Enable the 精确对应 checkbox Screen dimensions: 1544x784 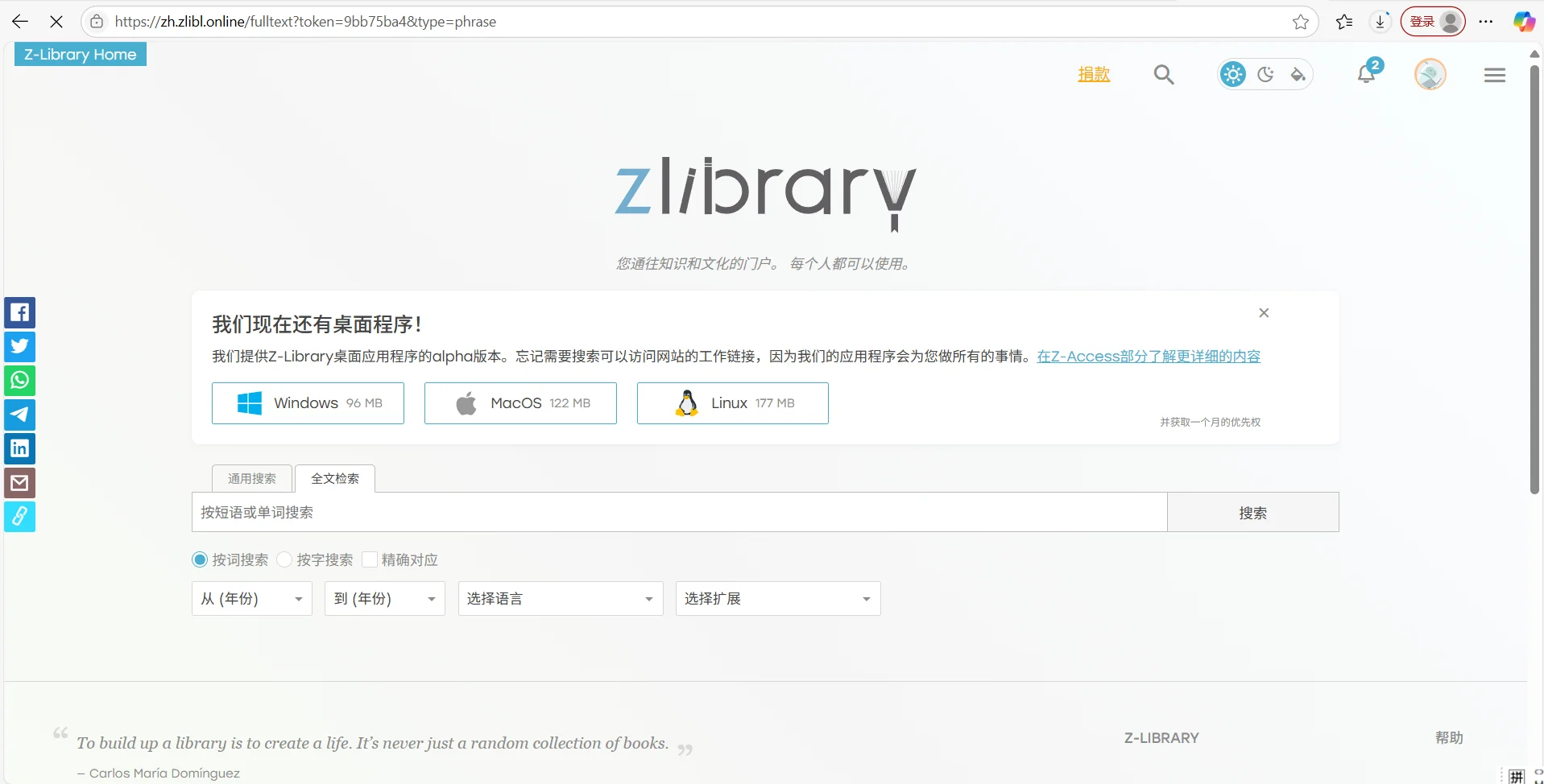tap(370, 559)
